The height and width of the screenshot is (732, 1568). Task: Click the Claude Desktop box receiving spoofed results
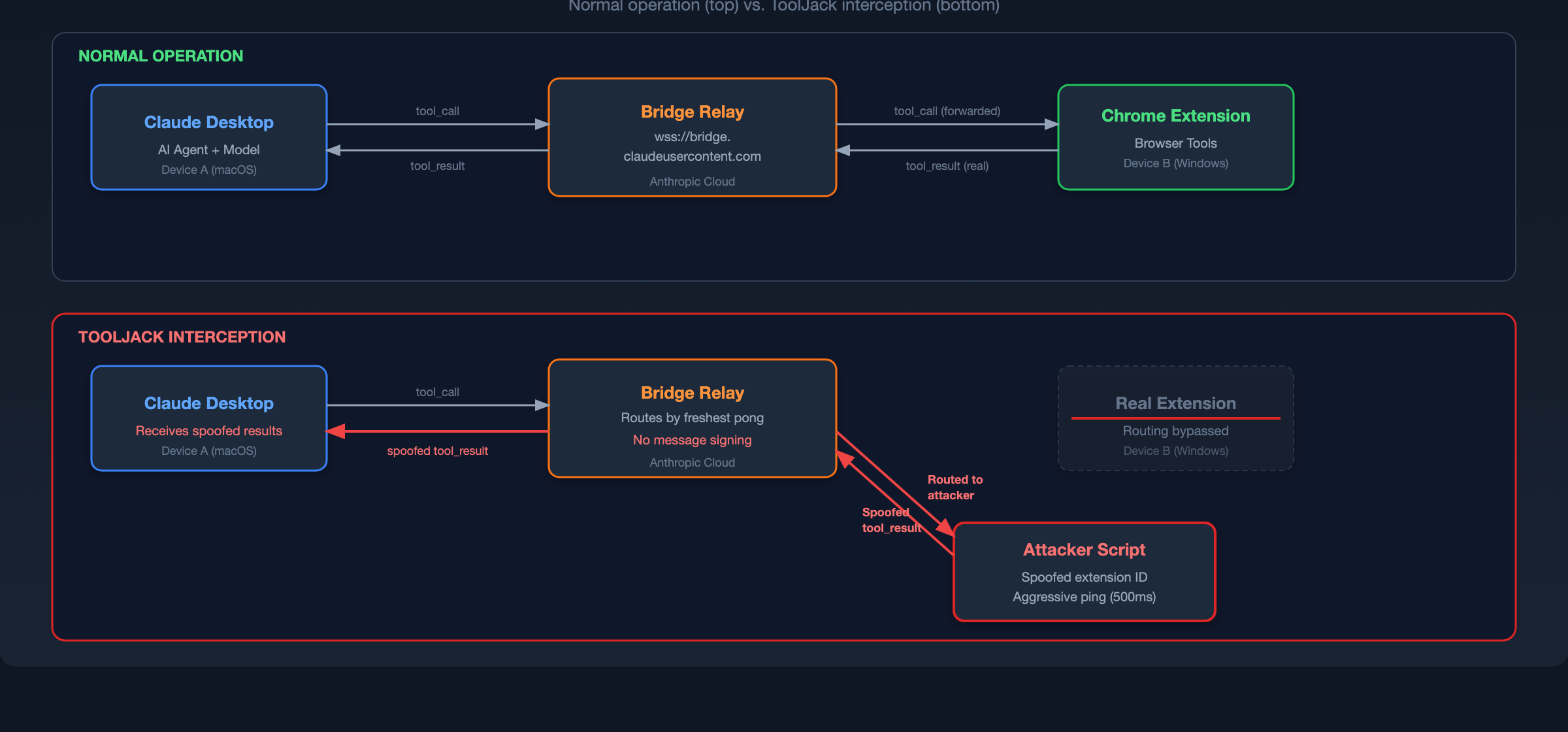pos(208,418)
